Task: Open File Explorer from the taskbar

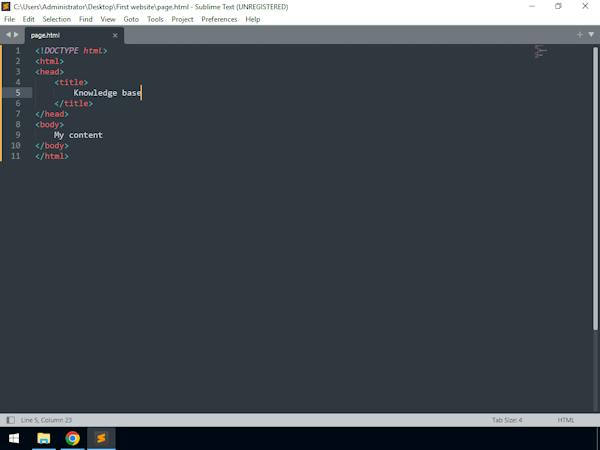Action: coord(44,438)
